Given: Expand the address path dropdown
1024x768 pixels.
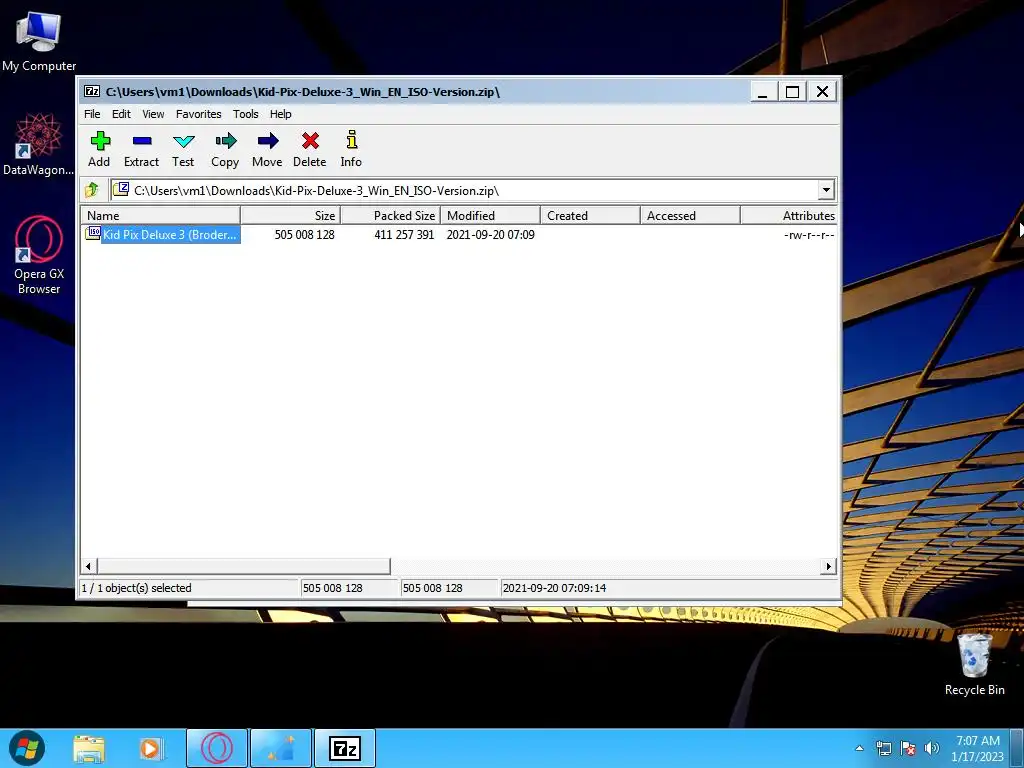Looking at the screenshot, I should (x=825, y=190).
